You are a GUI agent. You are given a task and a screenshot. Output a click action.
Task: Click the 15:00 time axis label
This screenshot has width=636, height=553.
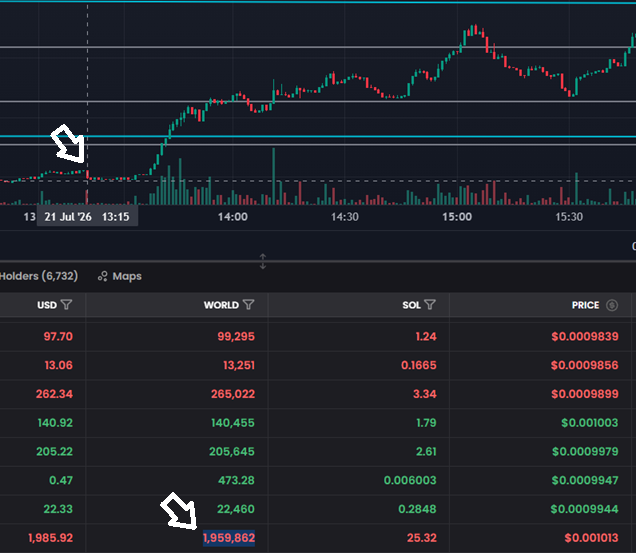click(x=457, y=217)
